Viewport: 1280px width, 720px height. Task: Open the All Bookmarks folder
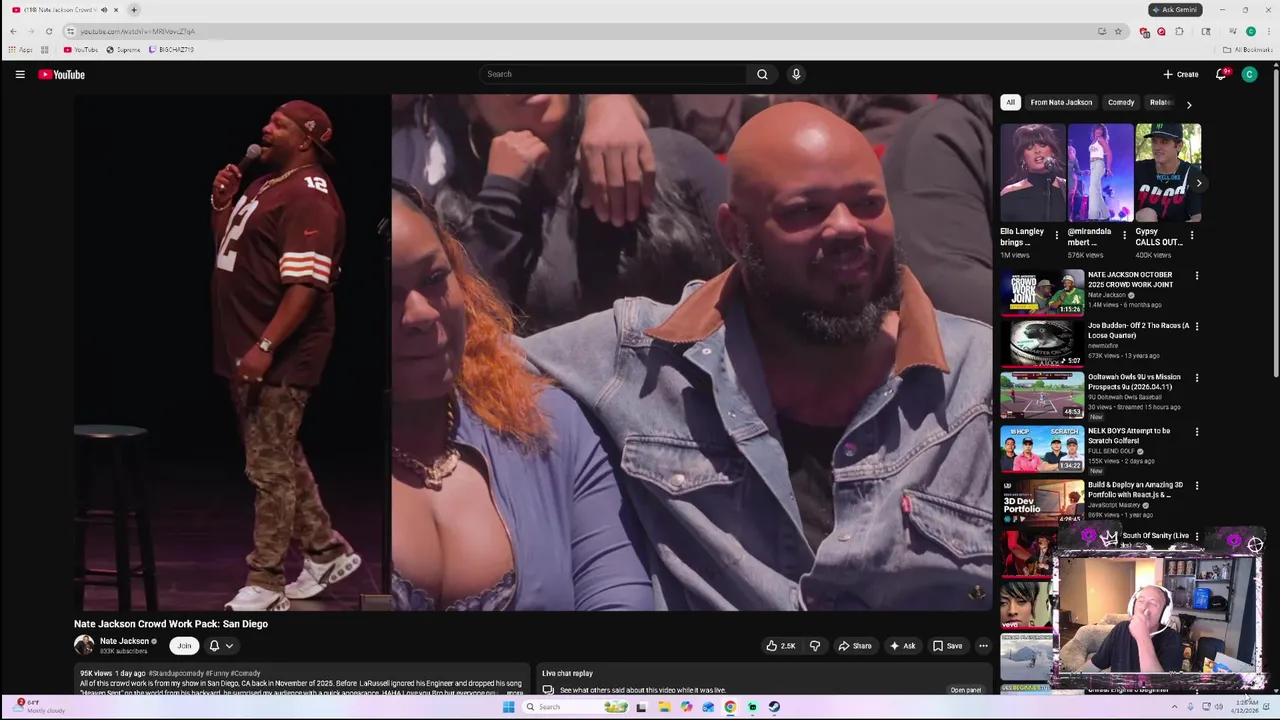coord(1248,49)
